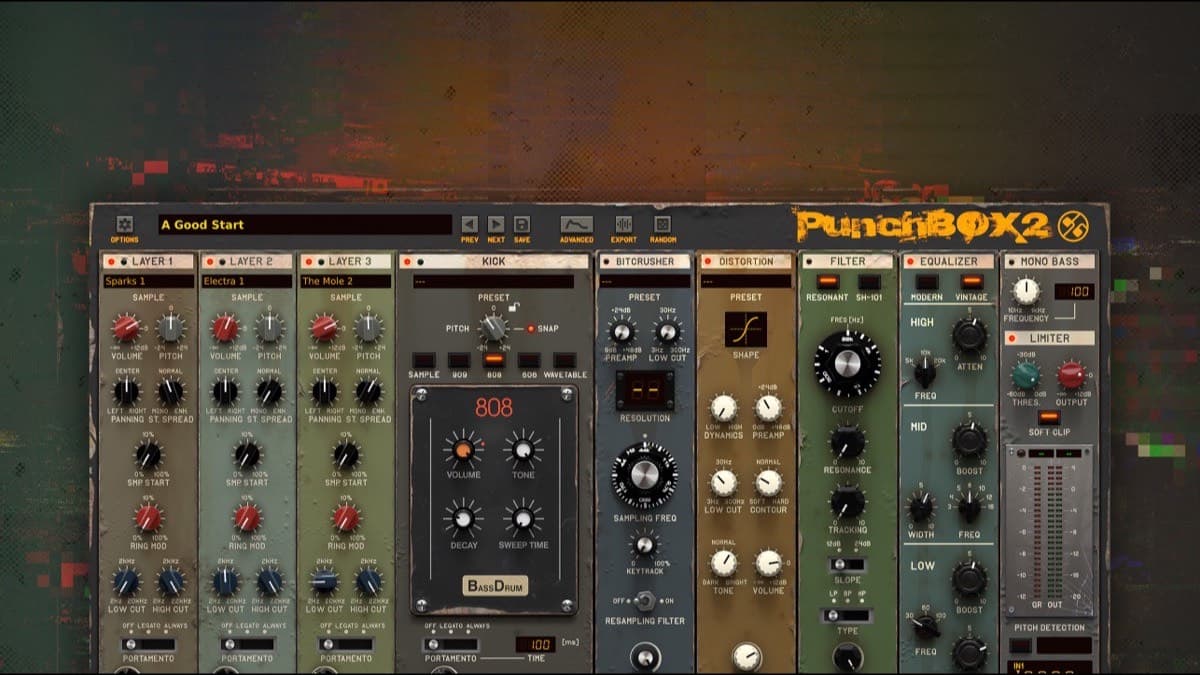The width and height of the screenshot is (1200, 675).
Task: Disable the Distortion module
Action: pyautogui.click(x=707, y=262)
